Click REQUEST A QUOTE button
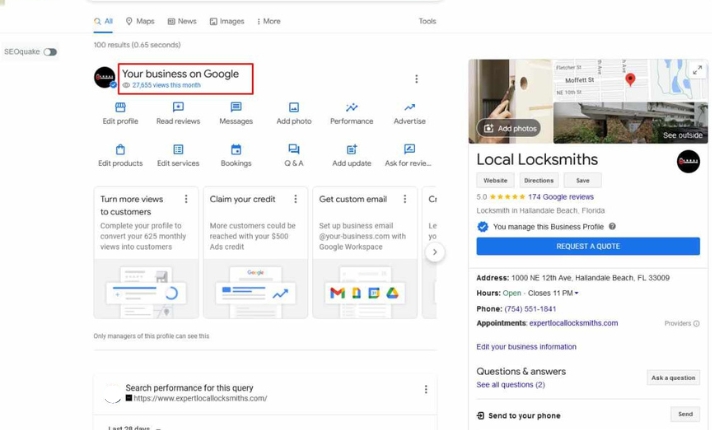Screen dimensions: 712x430 [588, 246]
